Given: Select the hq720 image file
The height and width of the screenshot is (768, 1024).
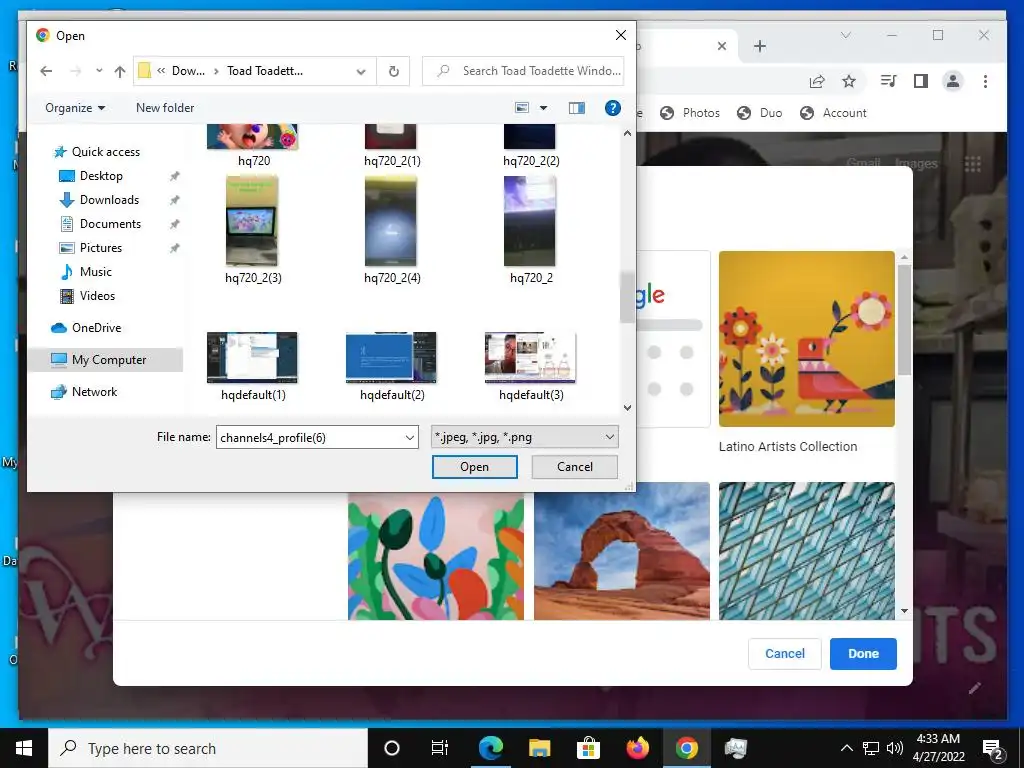Looking at the screenshot, I should (253, 145).
